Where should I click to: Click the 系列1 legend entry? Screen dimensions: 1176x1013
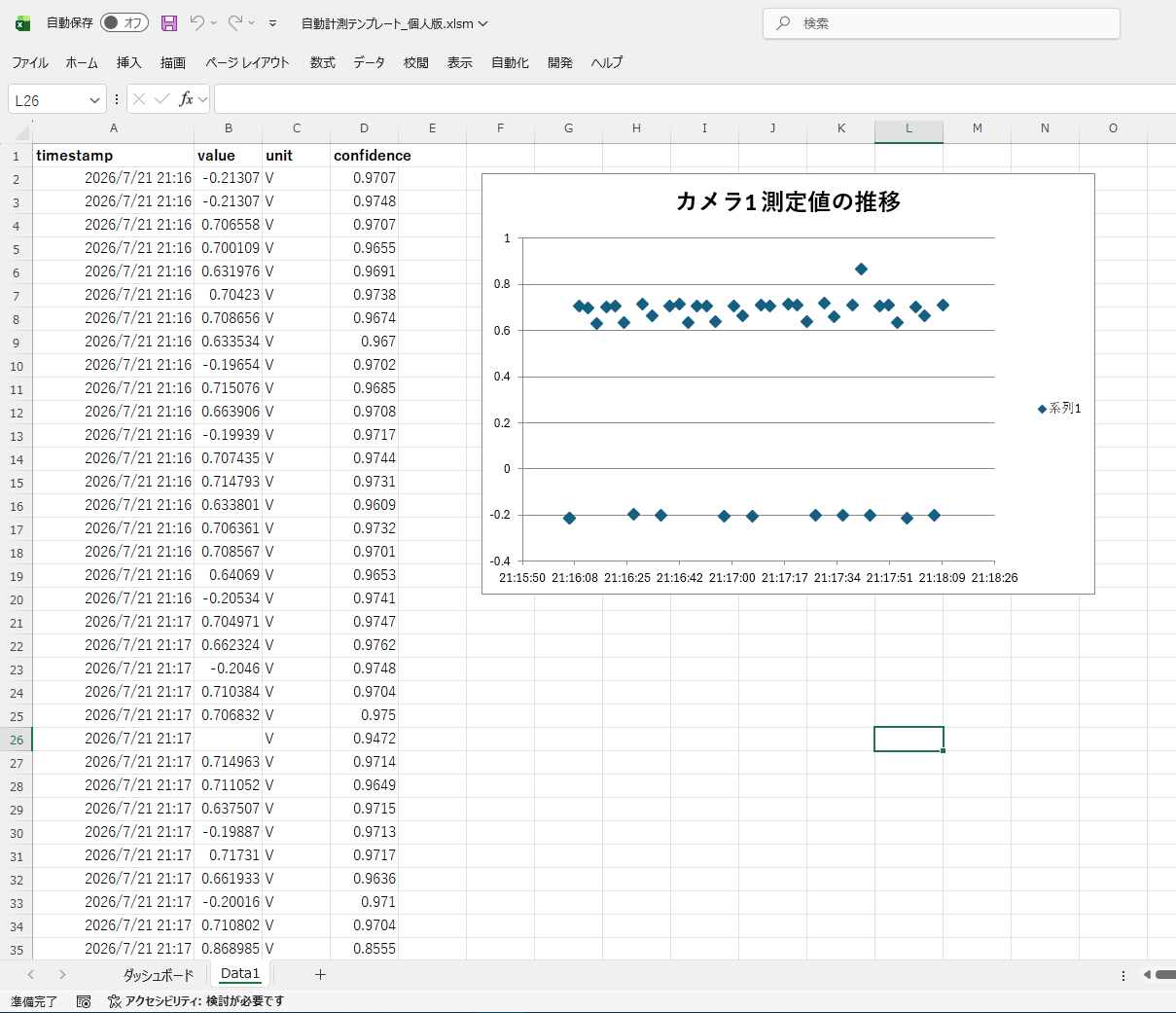tap(1059, 409)
